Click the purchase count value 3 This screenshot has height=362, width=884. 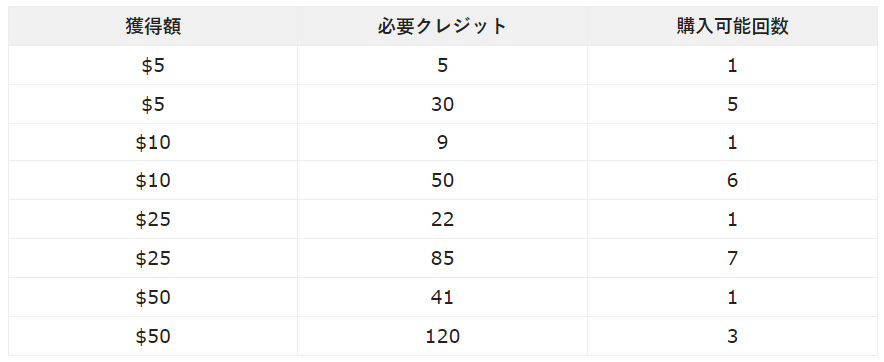(x=732, y=337)
